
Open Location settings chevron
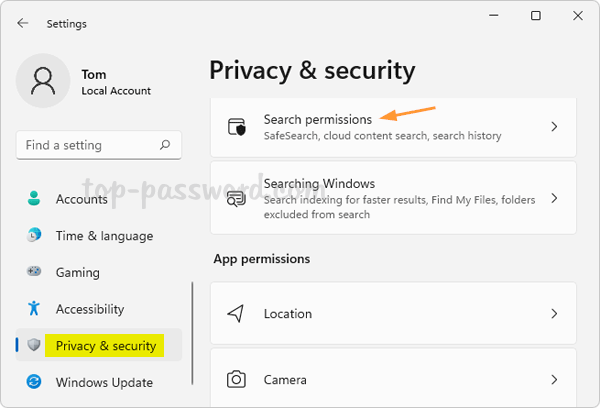pyautogui.click(x=554, y=313)
